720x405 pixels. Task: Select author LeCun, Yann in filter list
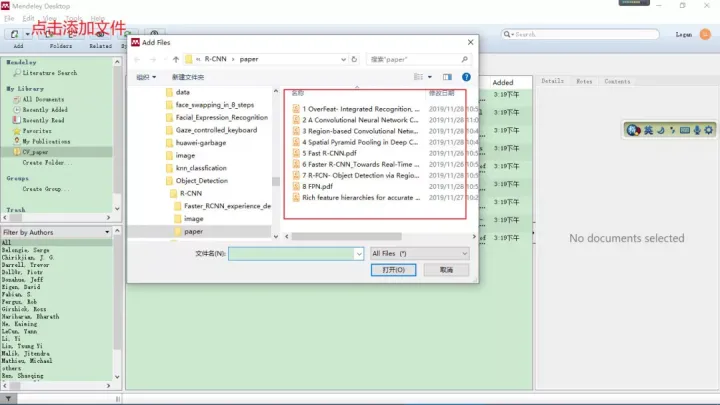point(19,331)
